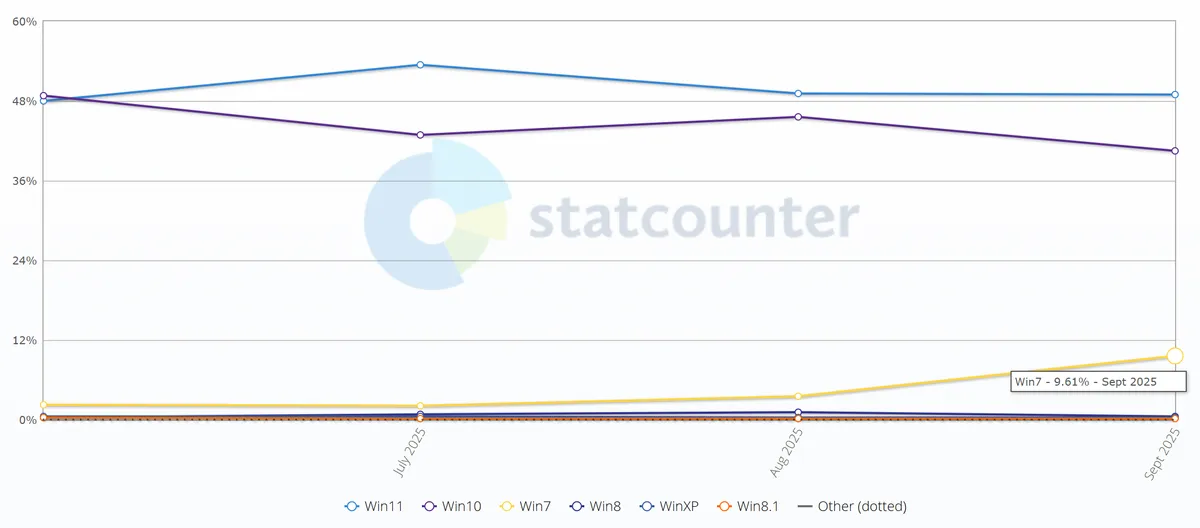Click the orange Win8.1 legend marker
Image resolution: width=1200 pixels, height=528 pixels.
725,506
